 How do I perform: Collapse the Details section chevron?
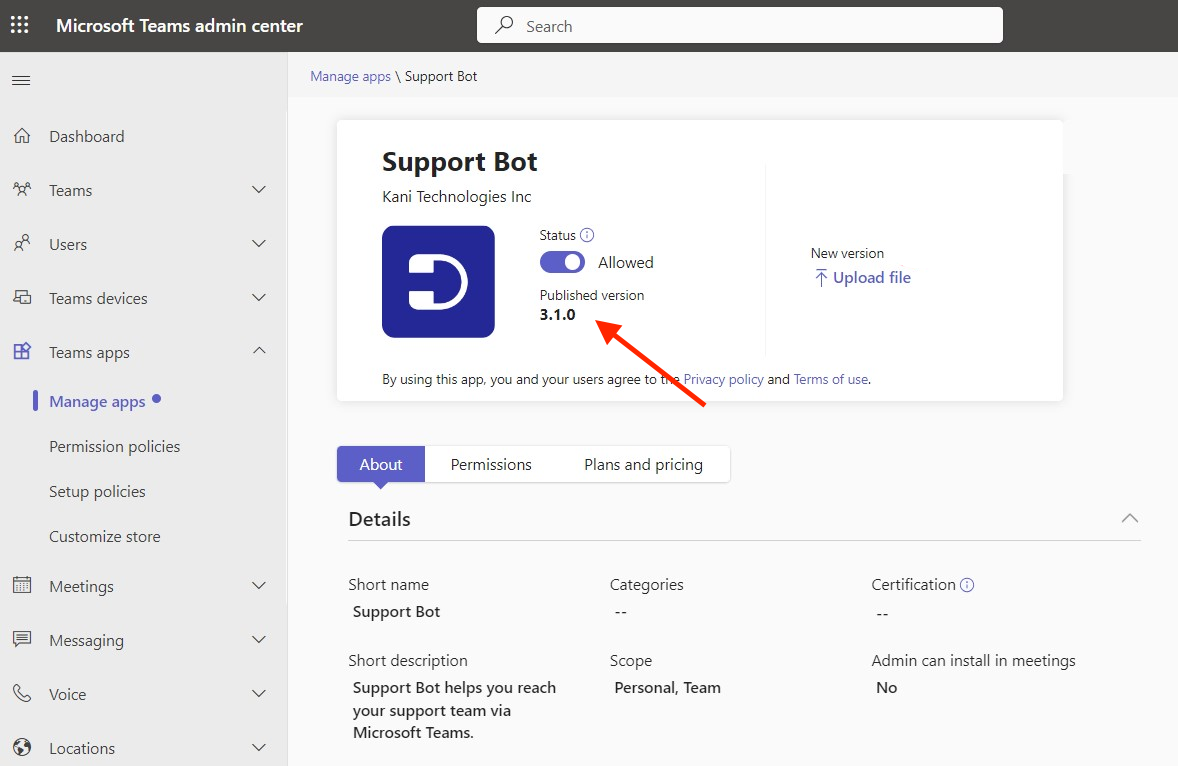tap(1129, 518)
